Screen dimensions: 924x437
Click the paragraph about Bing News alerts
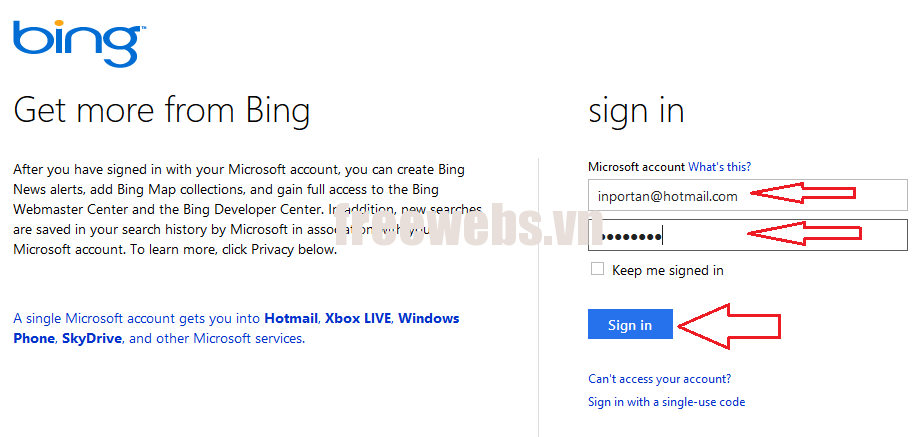[x=239, y=209]
